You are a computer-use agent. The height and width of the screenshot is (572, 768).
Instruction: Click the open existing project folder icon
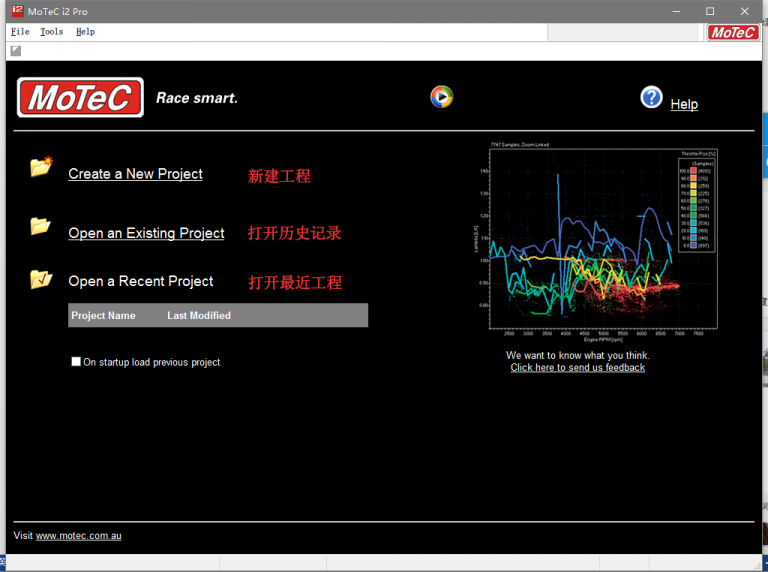point(40,226)
